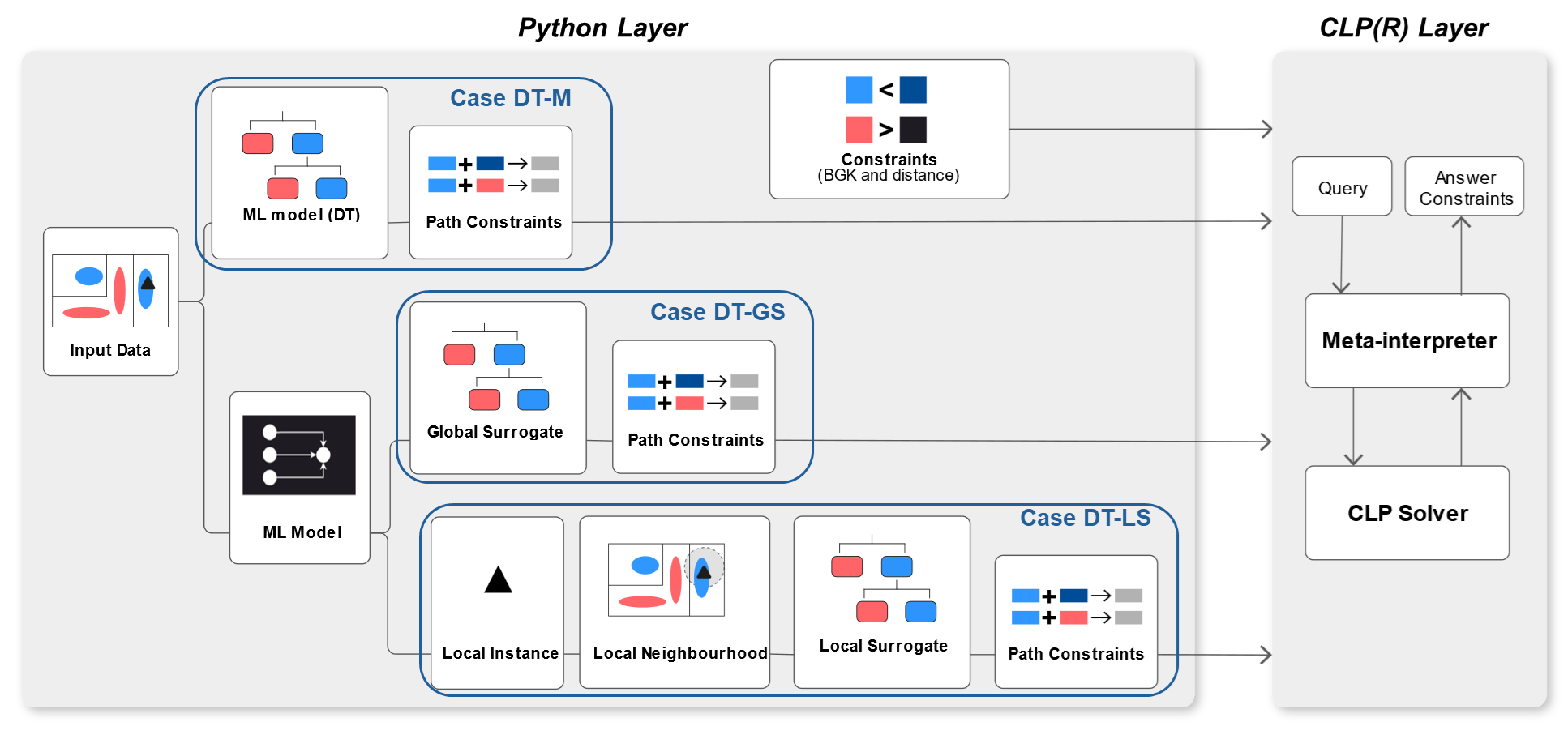Pick the red square beside the greater-than sign
The image size is (1568, 735).
point(859,130)
